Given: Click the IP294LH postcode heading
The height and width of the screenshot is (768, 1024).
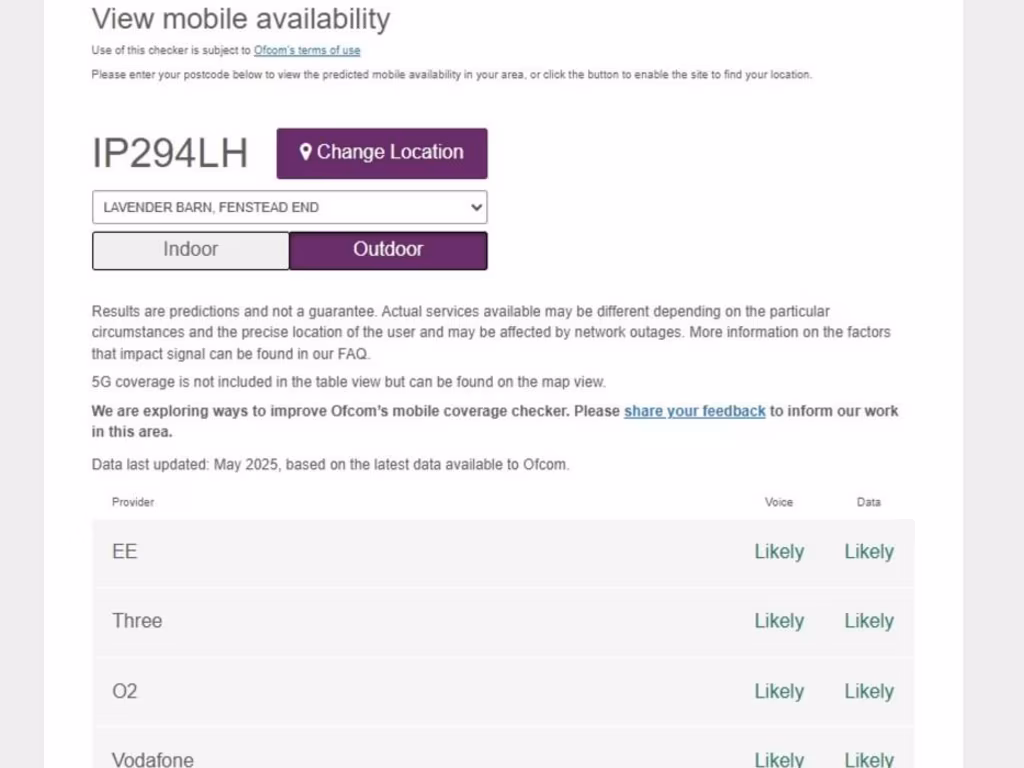Looking at the screenshot, I should coord(170,153).
